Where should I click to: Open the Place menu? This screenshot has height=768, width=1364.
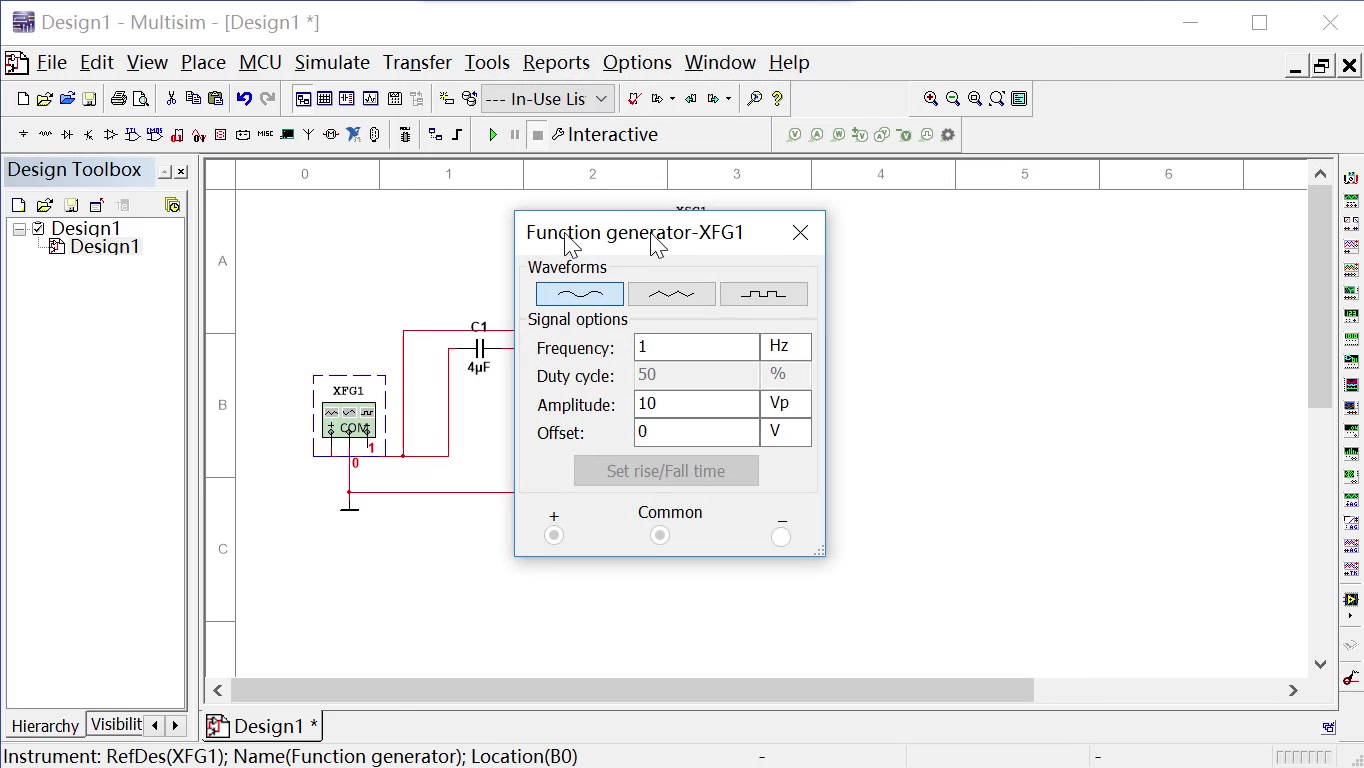pyautogui.click(x=203, y=63)
